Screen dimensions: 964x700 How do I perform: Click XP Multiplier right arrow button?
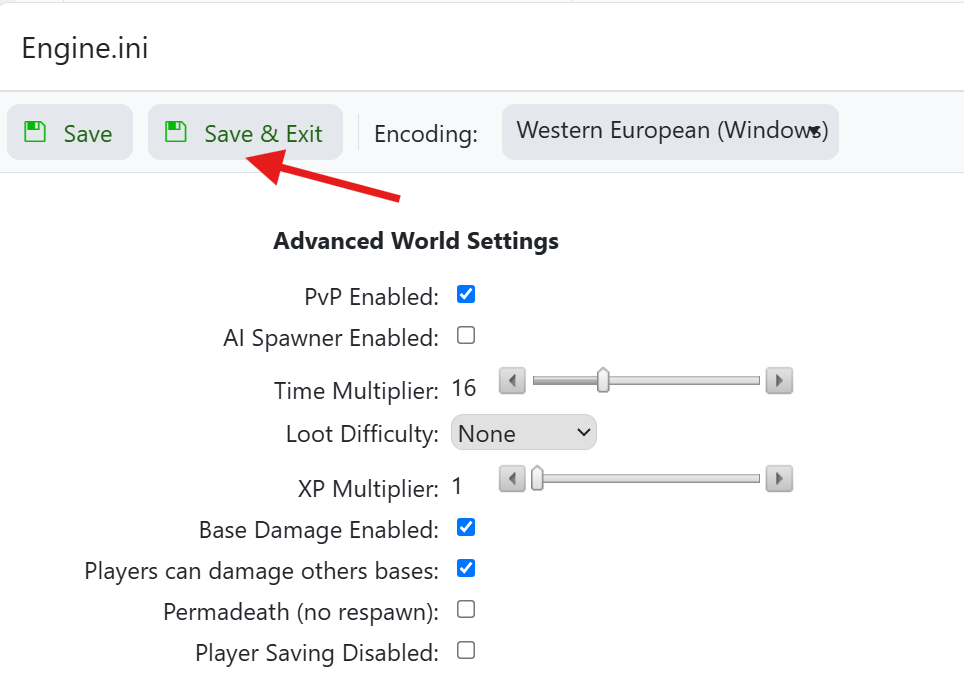click(x=778, y=479)
